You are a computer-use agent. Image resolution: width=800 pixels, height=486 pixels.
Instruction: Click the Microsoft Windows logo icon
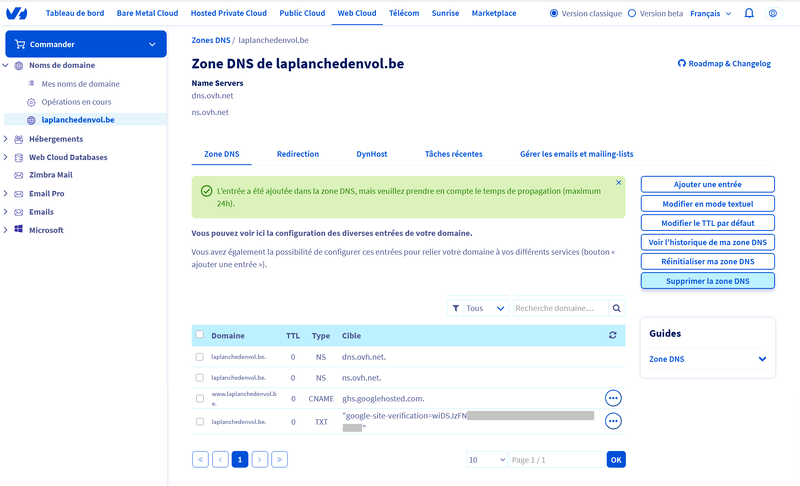click(x=19, y=229)
